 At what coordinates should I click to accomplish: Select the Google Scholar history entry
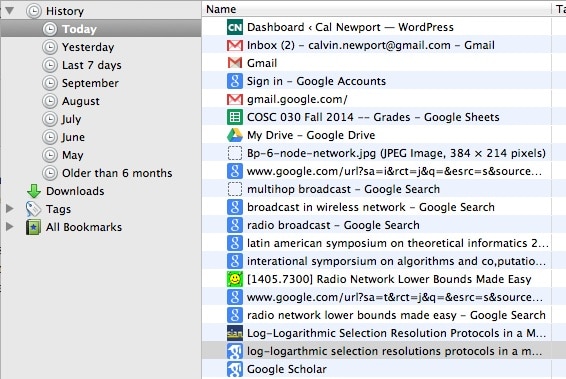click(377, 369)
